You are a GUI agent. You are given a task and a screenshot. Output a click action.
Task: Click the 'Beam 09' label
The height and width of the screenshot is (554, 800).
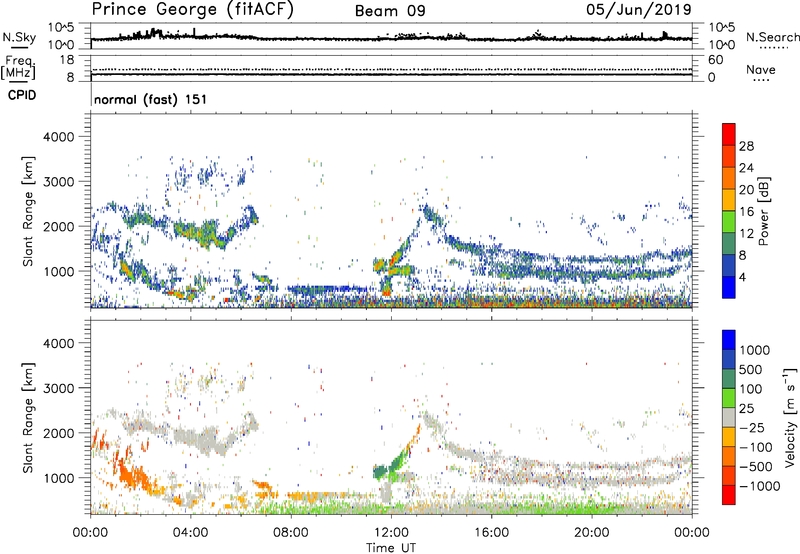[390, 11]
